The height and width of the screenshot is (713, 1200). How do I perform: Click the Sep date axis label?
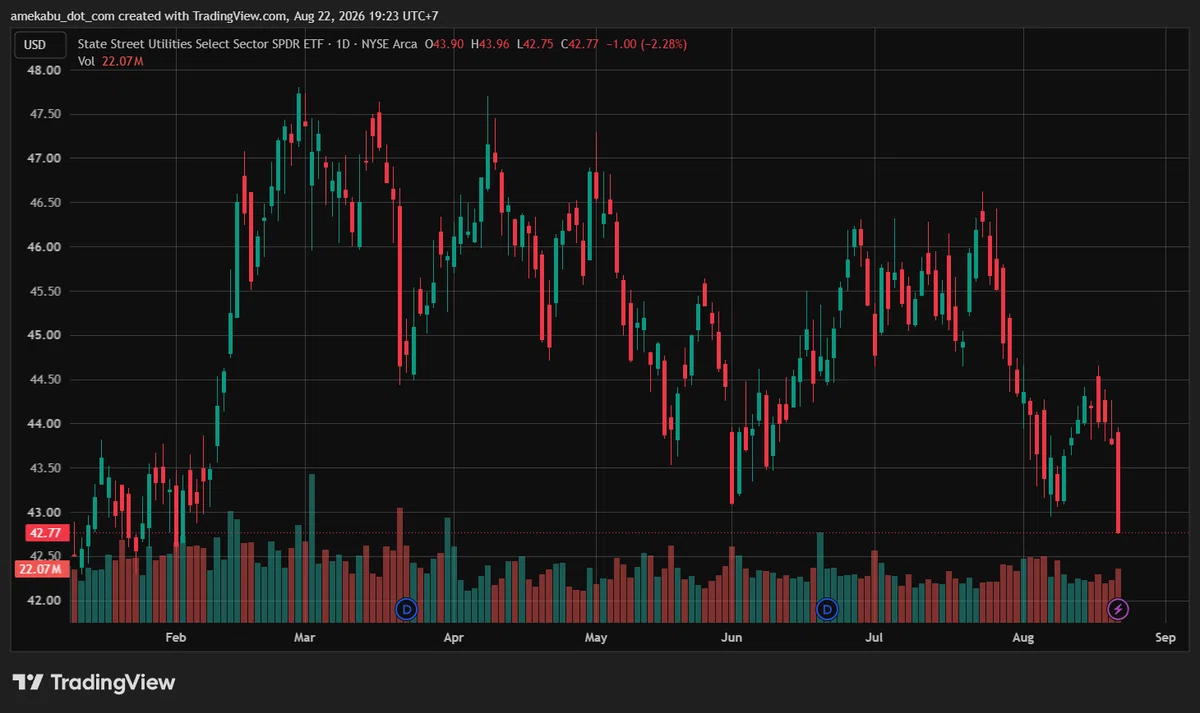click(x=1164, y=637)
